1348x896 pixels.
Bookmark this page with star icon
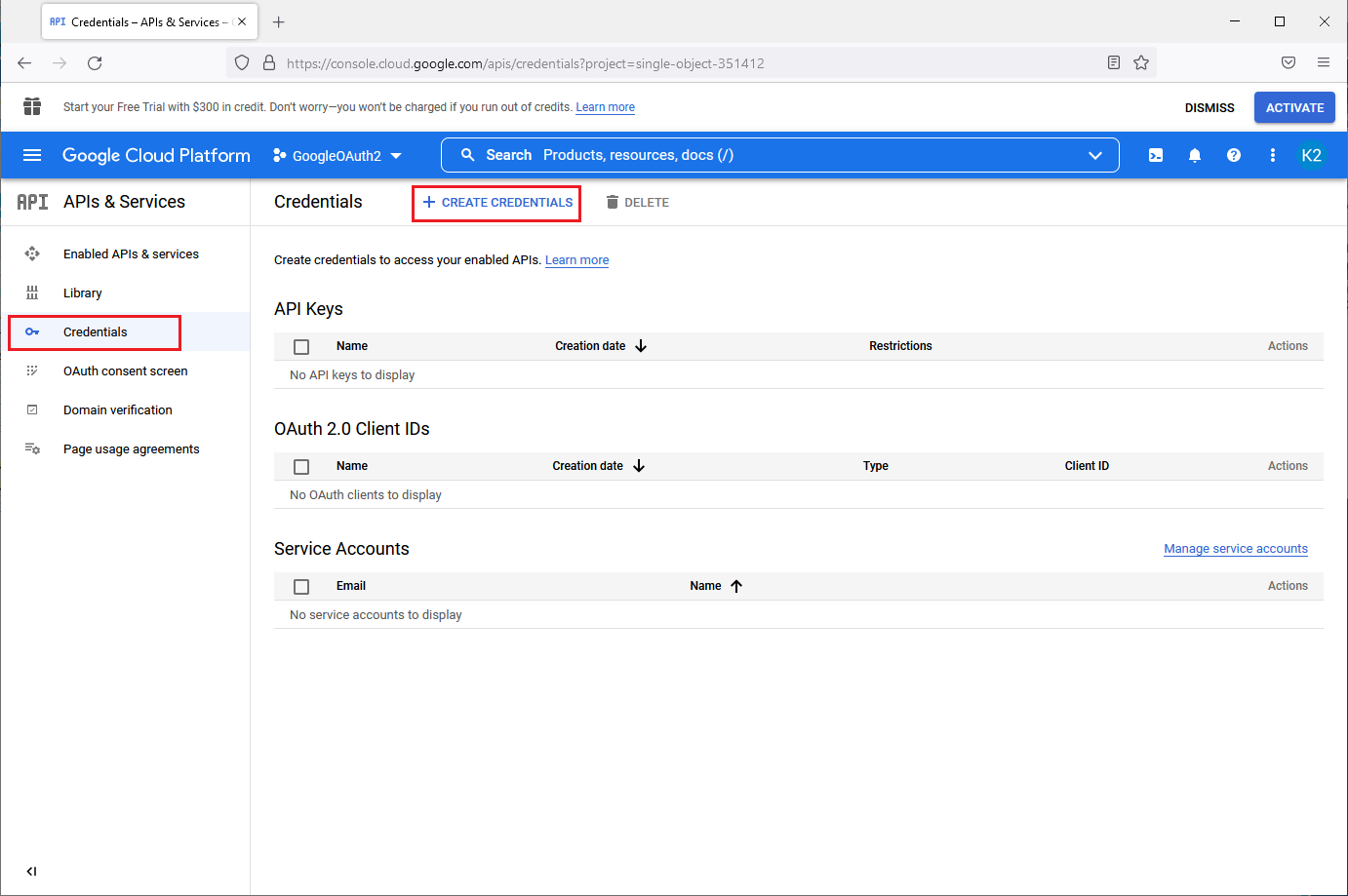pos(1141,63)
